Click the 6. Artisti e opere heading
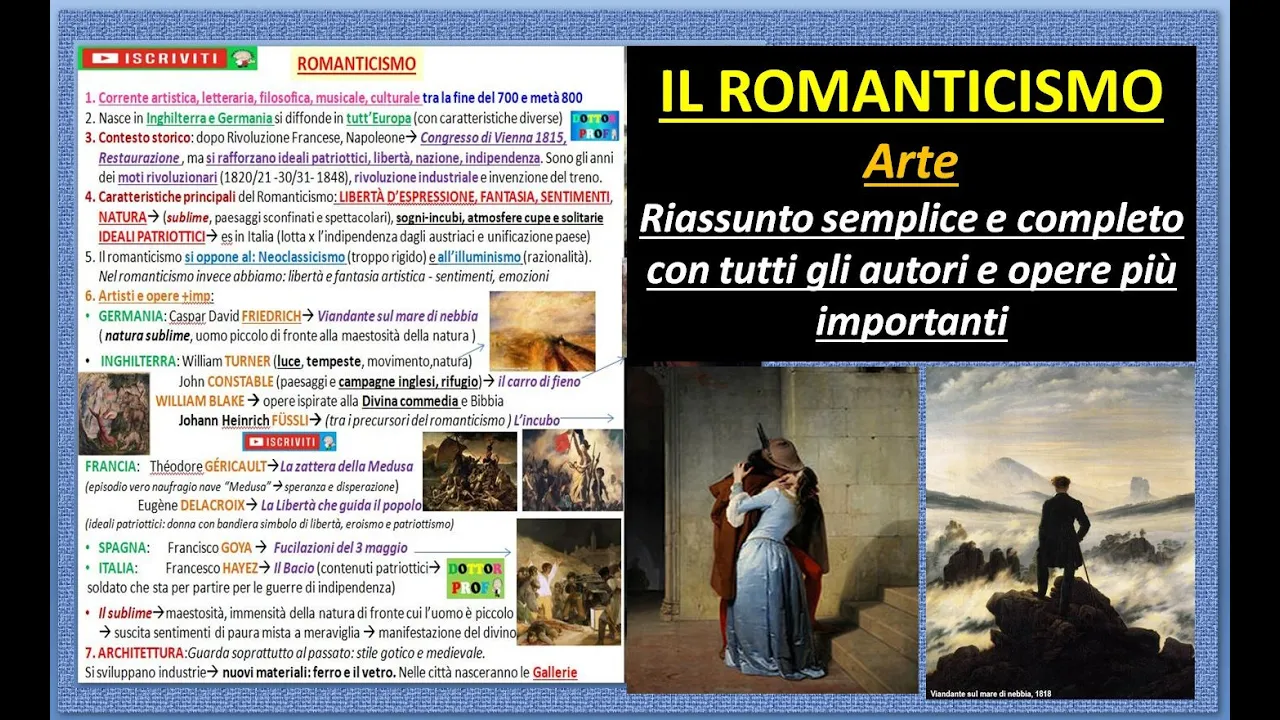This screenshot has height=720, width=1280. (149, 296)
